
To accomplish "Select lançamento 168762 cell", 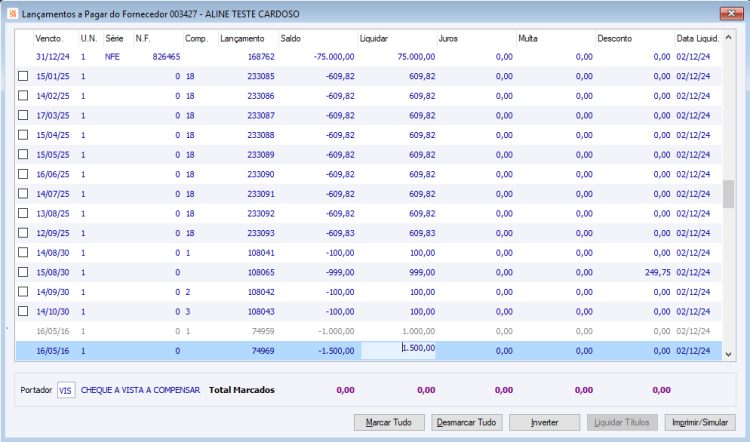I will tap(261, 56).
